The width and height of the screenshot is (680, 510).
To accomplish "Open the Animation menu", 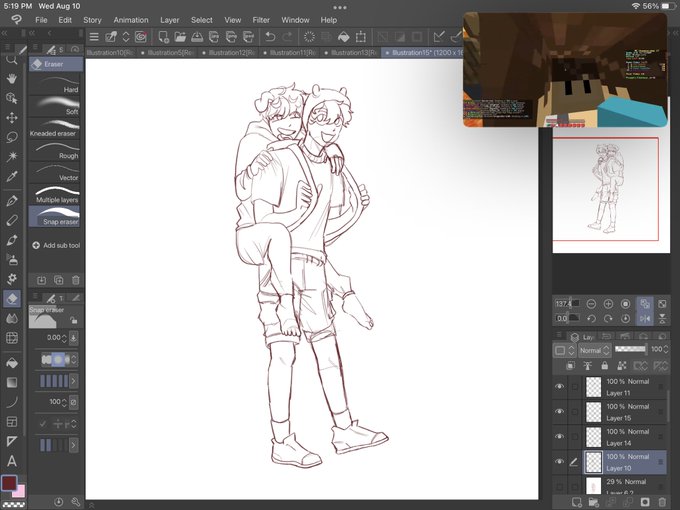I will (x=131, y=20).
